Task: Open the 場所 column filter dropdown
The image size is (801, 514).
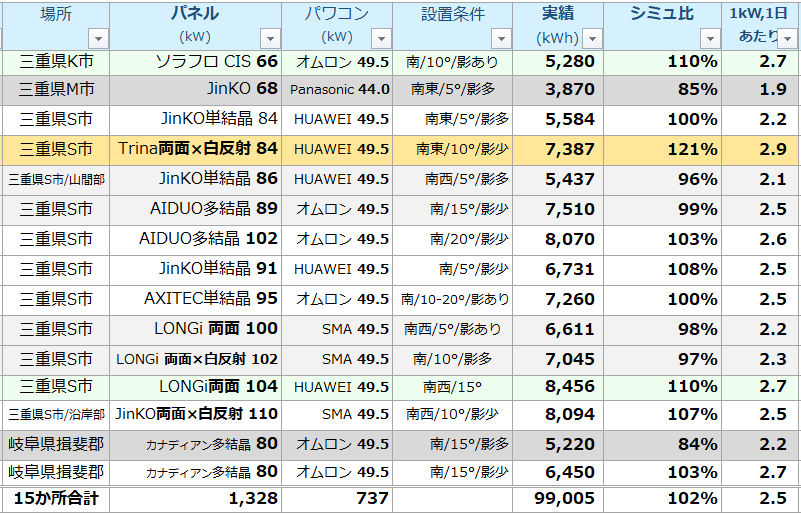Action: [x=99, y=39]
